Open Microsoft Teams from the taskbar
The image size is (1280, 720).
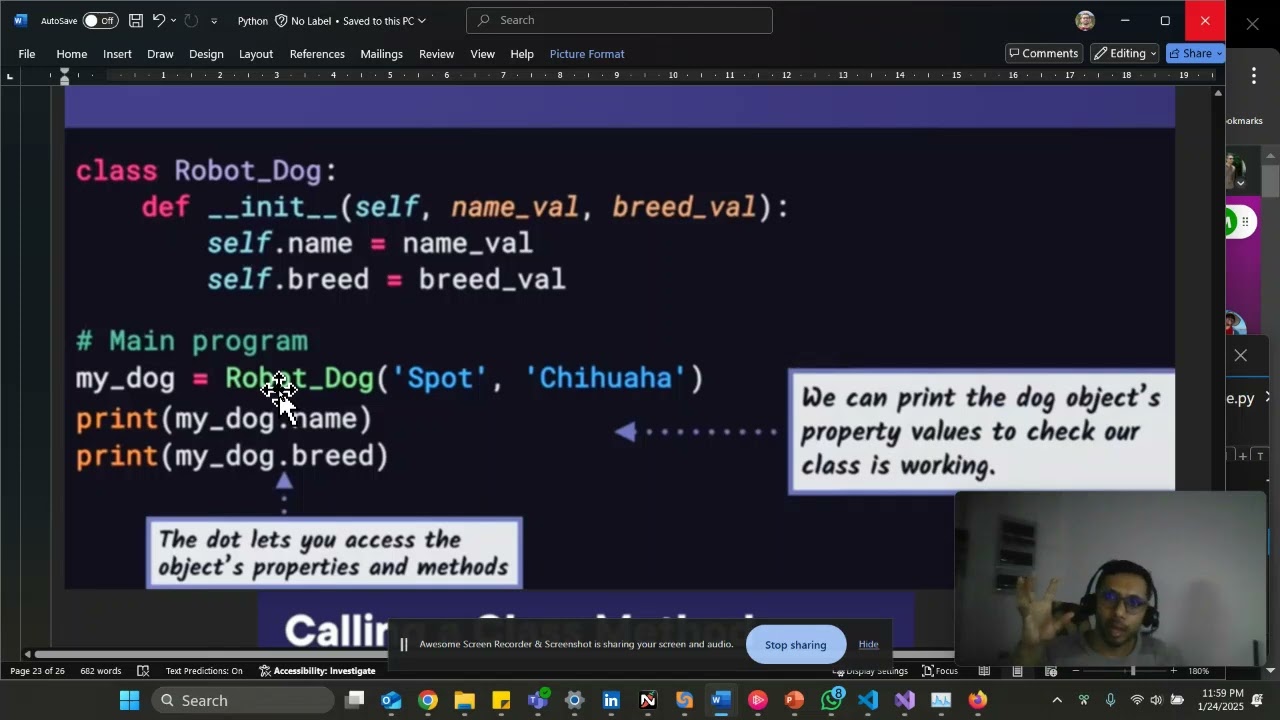pos(538,700)
